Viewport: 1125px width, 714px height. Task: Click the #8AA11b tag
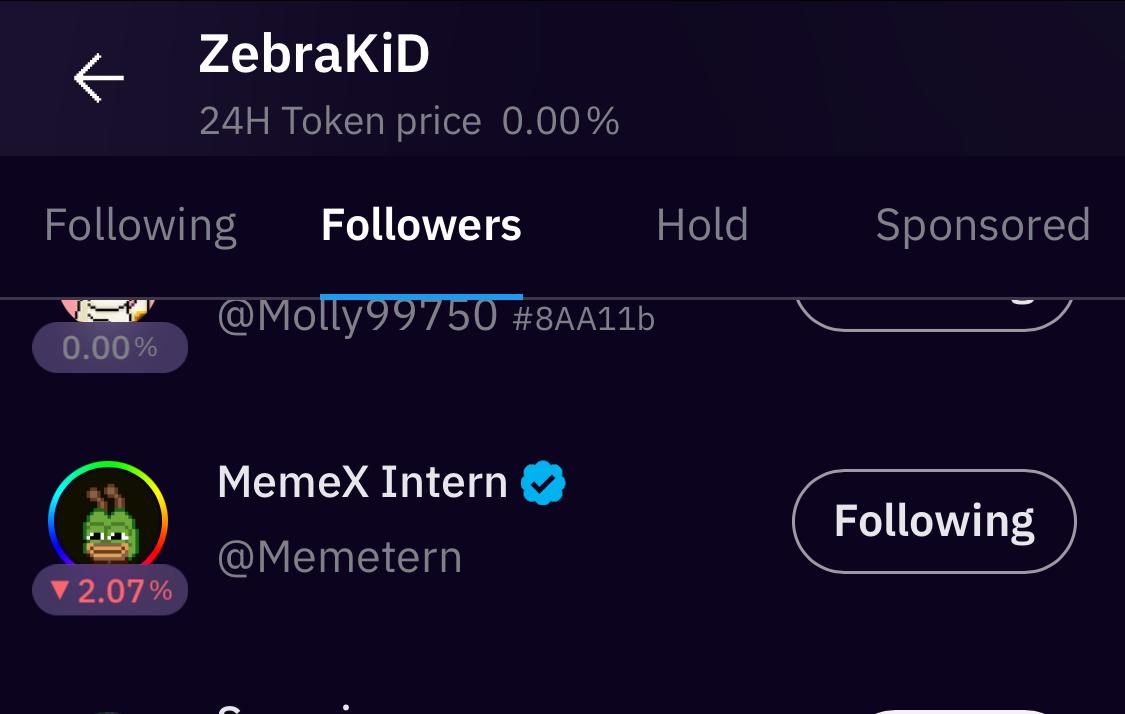[x=583, y=319]
